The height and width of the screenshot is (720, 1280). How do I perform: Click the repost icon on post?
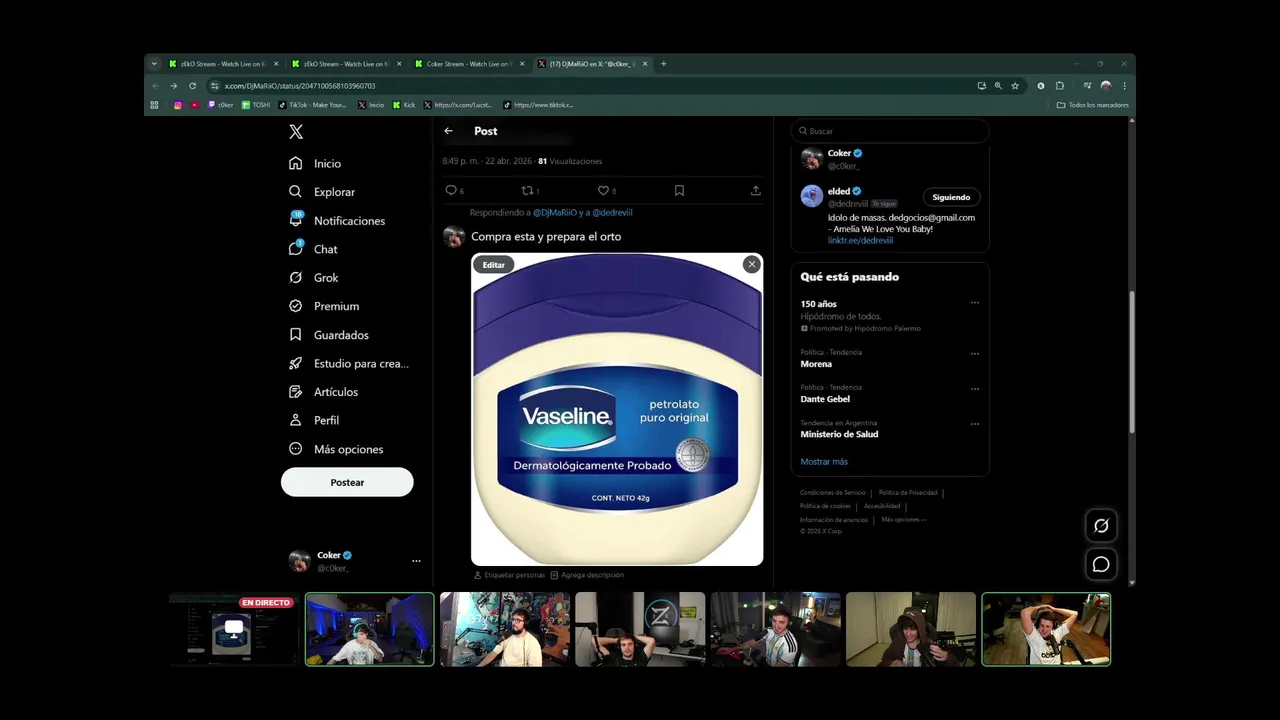(527, 190)
